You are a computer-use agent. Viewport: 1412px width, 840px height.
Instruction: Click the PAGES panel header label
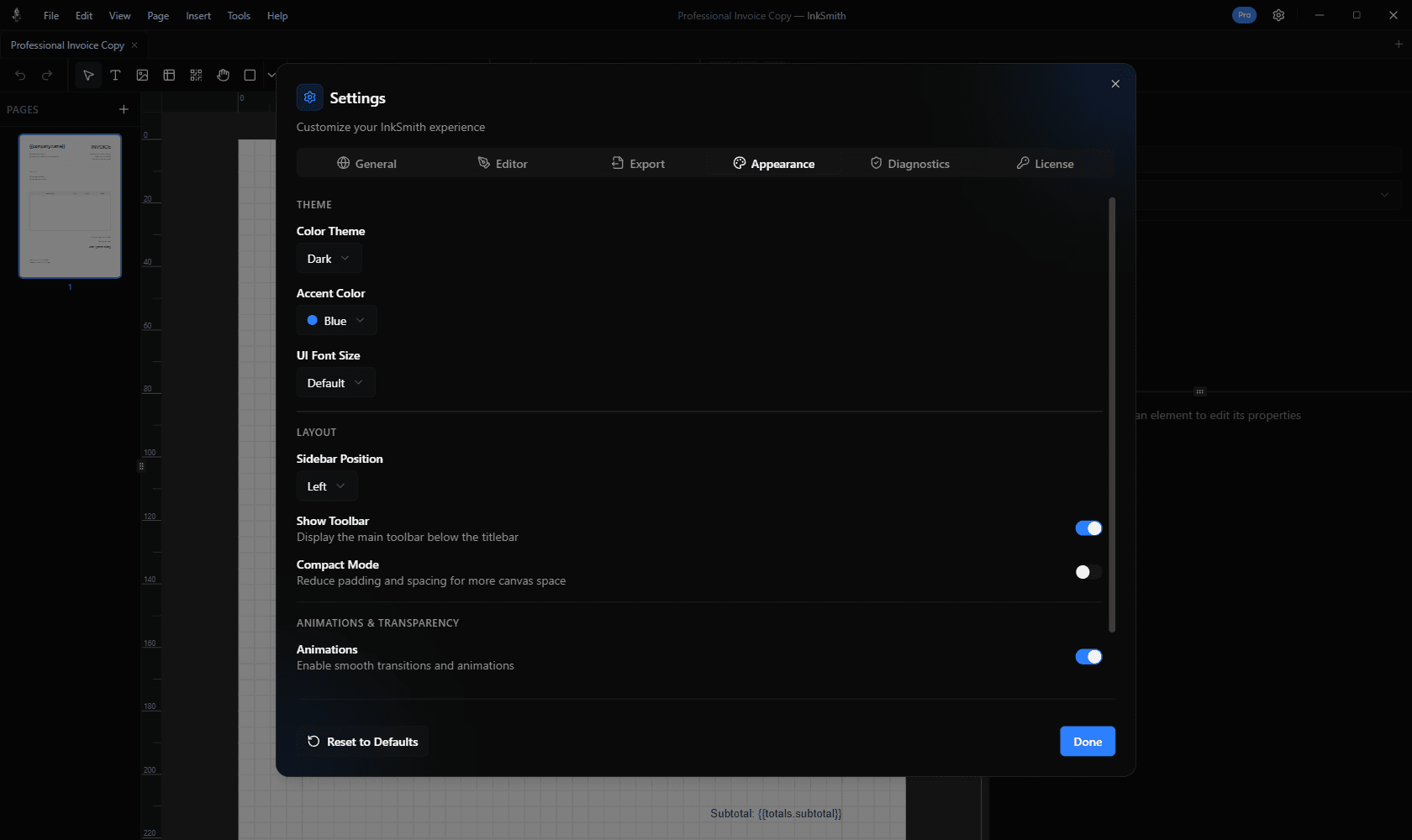23,110
